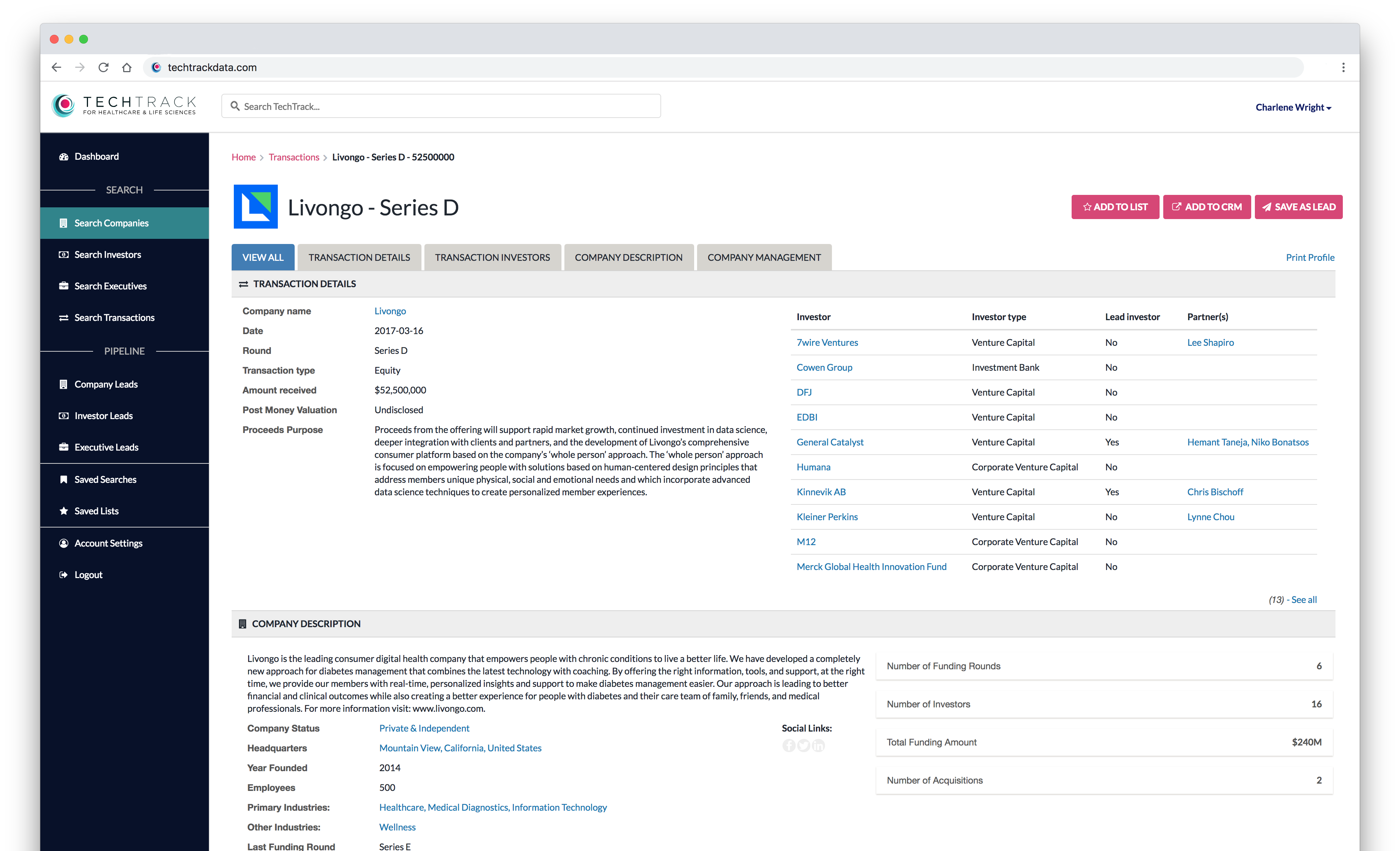Open Search Executives in sidebar
The height and width of the screenshot is (851, 1400).
click(125, 286)
